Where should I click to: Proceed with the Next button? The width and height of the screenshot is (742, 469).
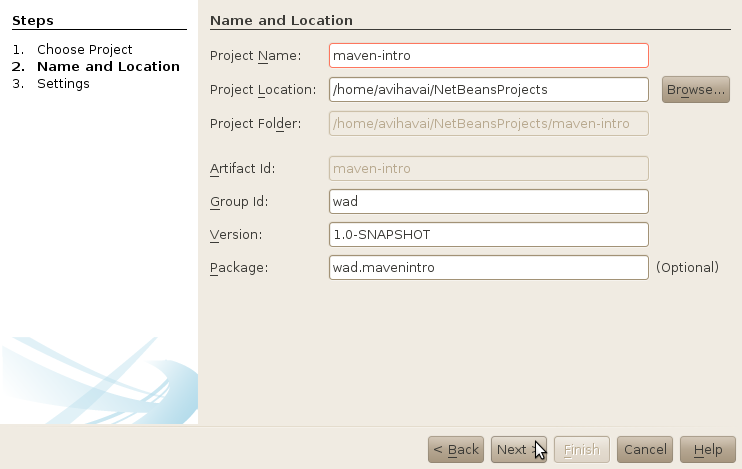click(519, 450)
